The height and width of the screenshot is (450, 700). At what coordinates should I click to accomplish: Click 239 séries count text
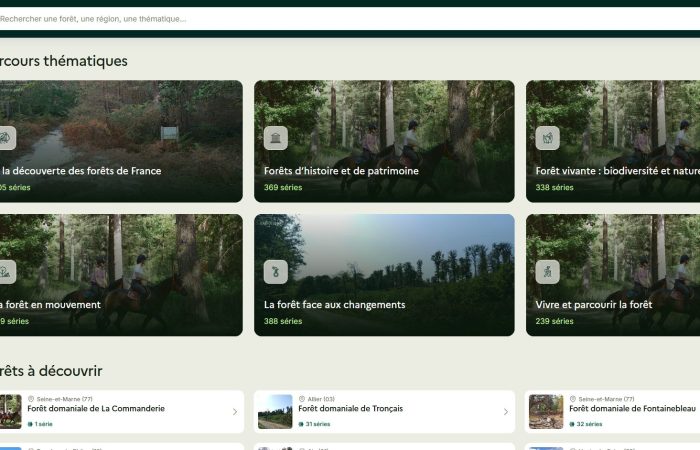pyautogui.click(x=554, y=321)
